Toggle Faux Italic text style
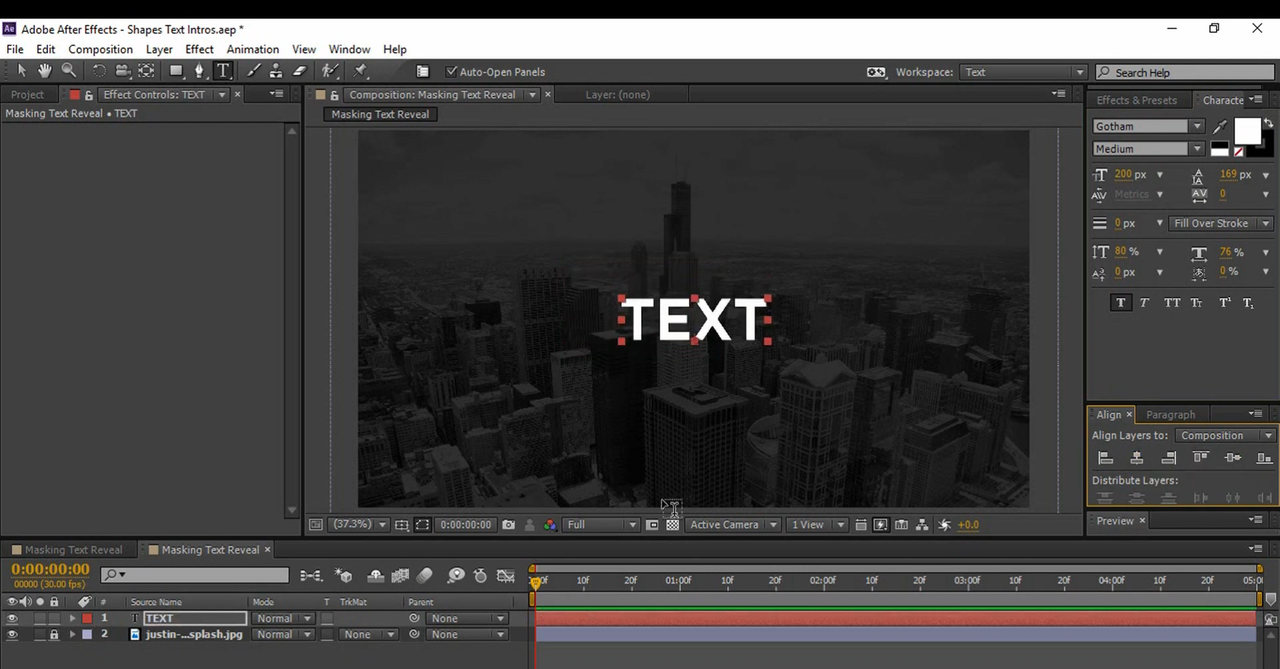Viewport: 1280px width, 669px height. click(x=1145, y=302)
